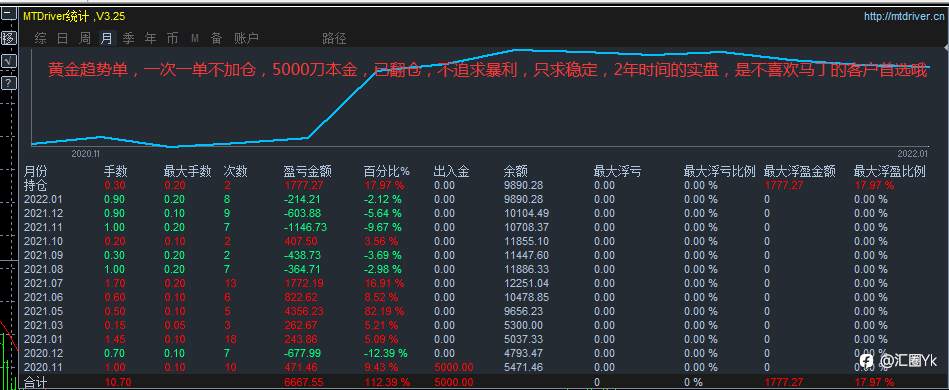The height and width of the screenshot is (390, 949).
Task: Select the 2020.12 row
Action: pos(474,353)
